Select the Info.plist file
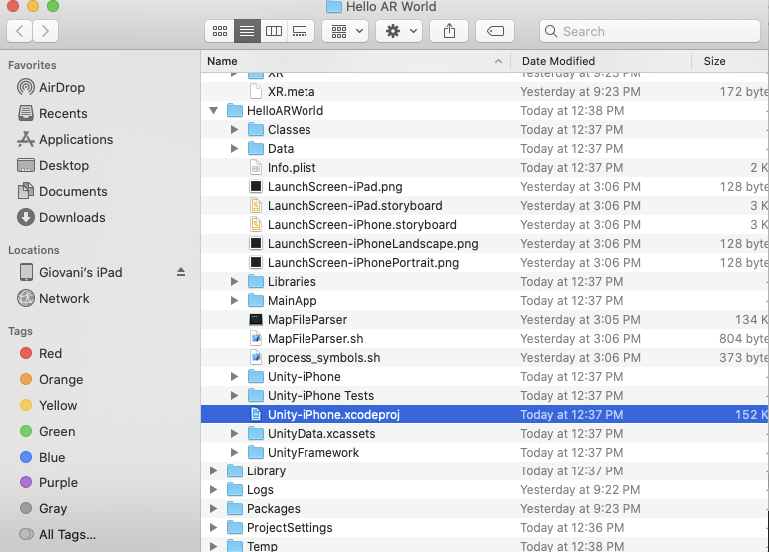This screenshot has width=769, height=552. pos(291,168)
